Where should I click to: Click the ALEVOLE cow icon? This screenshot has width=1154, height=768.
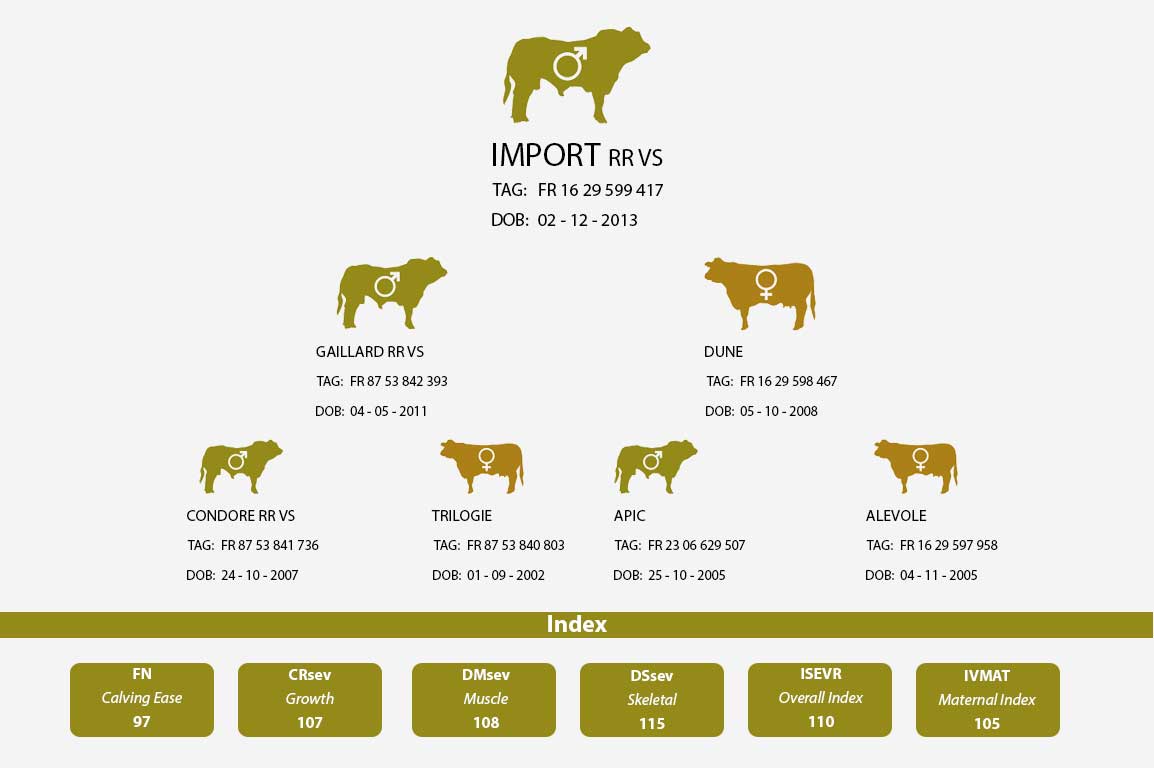pos(916,466)
